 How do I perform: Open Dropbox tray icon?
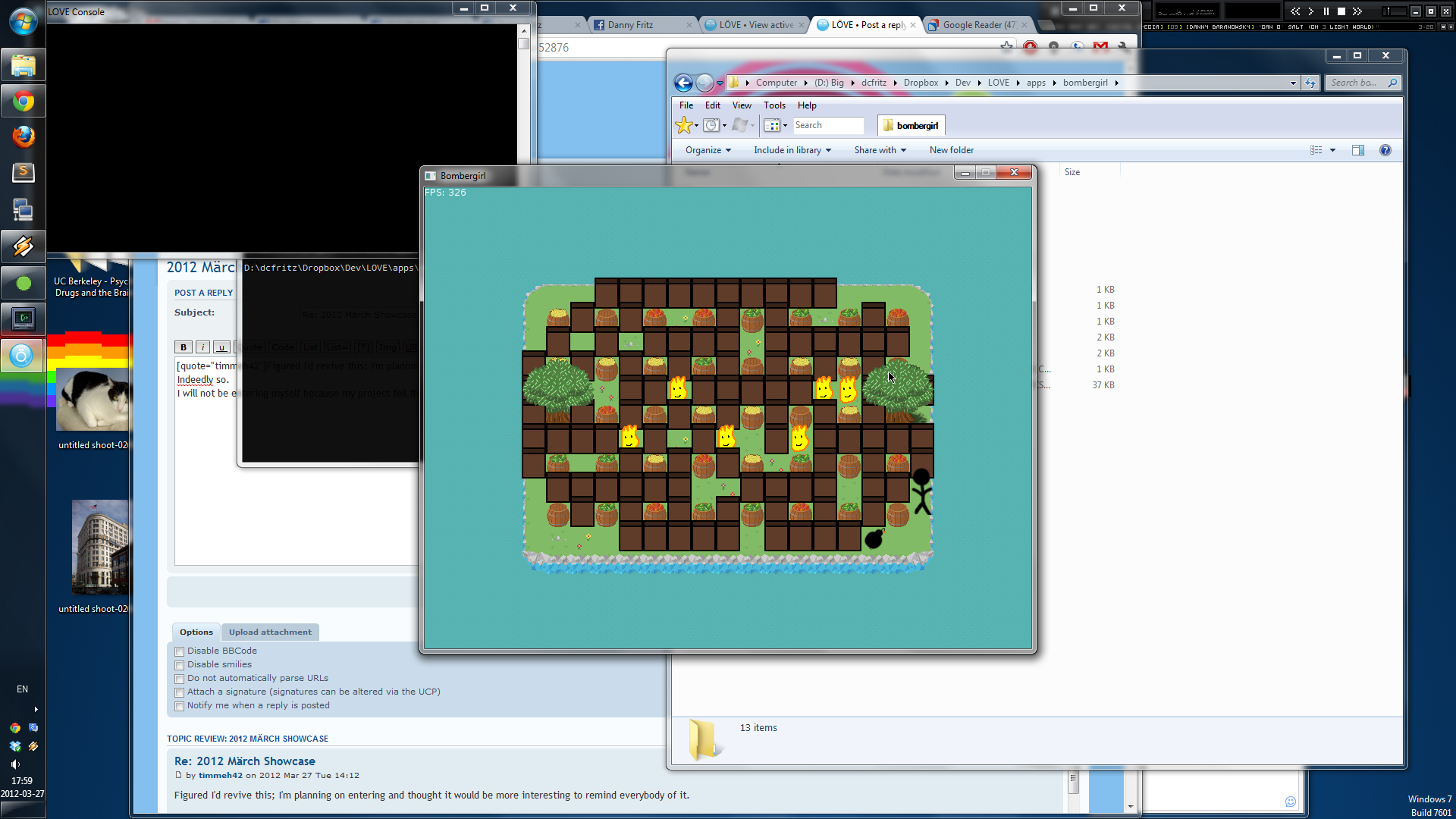click(14, 746)
